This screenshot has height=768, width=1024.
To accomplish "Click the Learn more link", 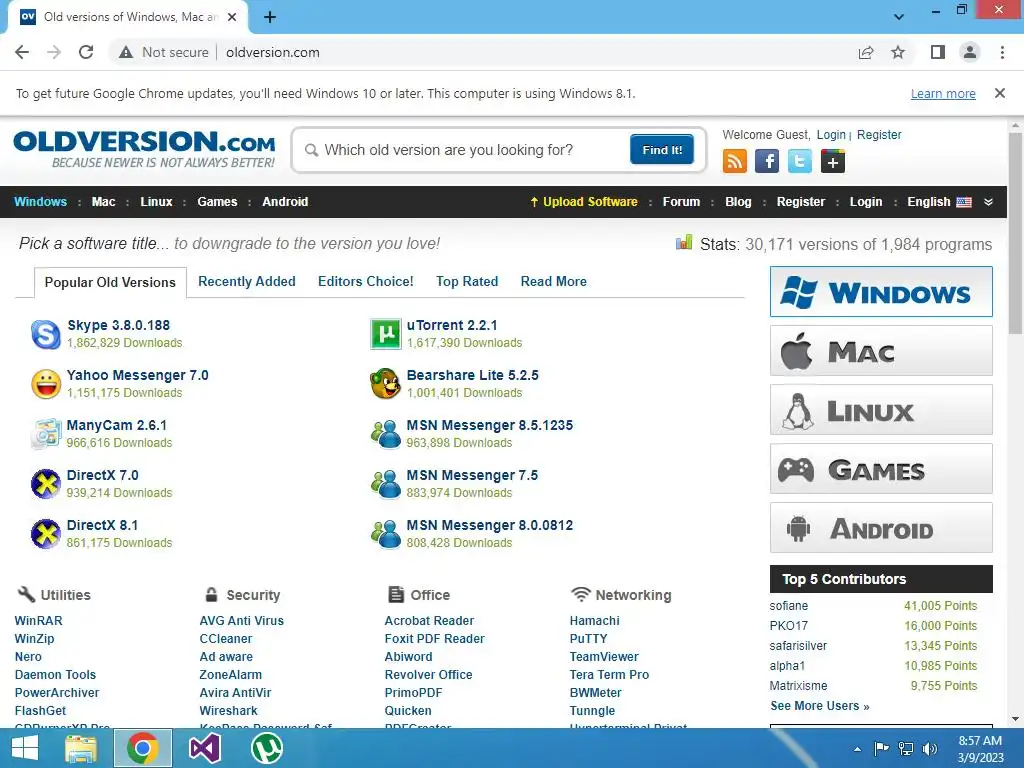I will point(943,93).
